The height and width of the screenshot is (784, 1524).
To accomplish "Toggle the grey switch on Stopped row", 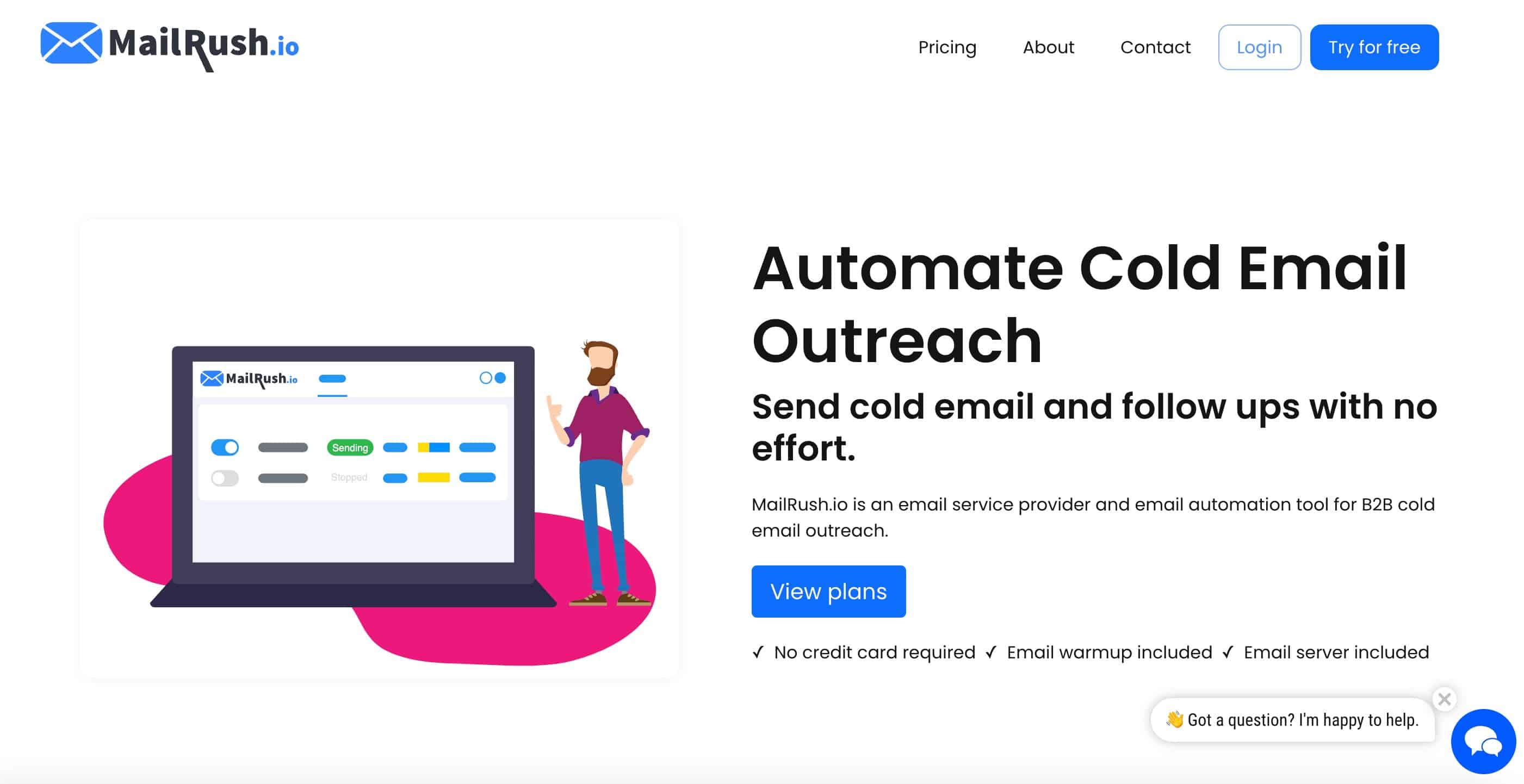I will click(223, 477).
